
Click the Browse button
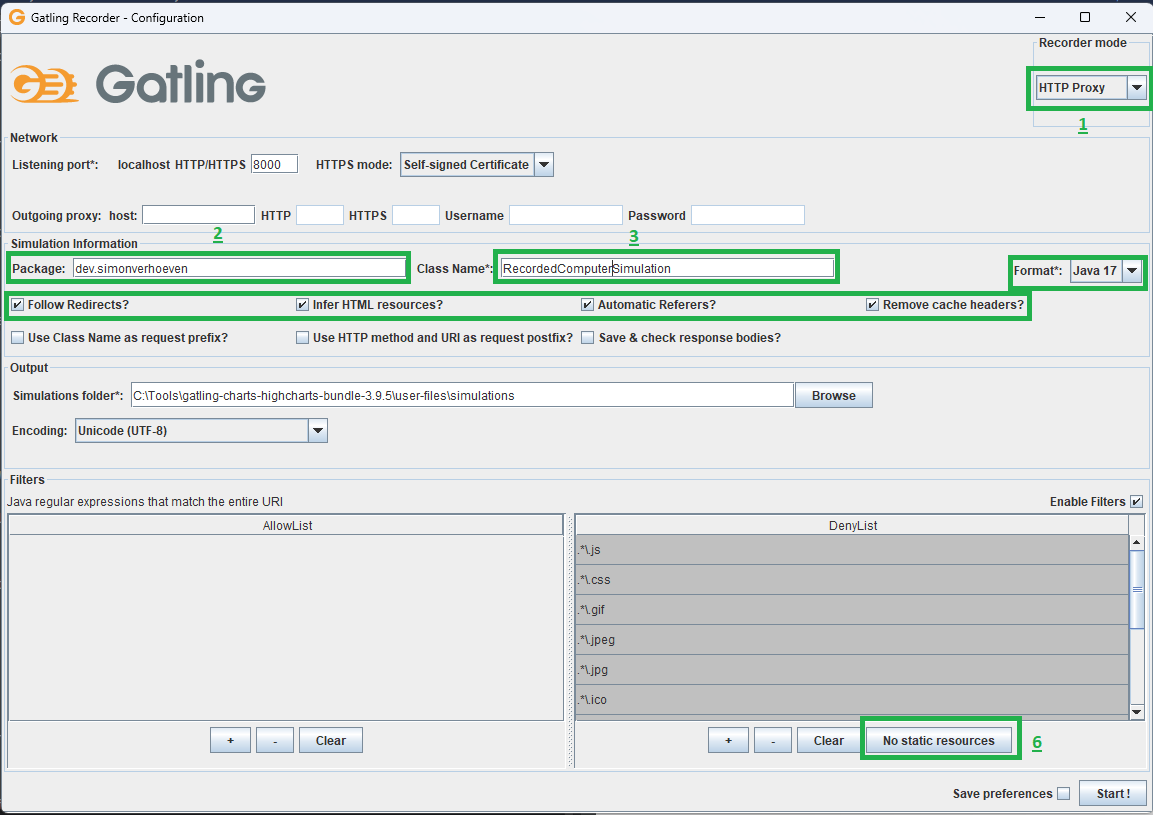(833, 396)
